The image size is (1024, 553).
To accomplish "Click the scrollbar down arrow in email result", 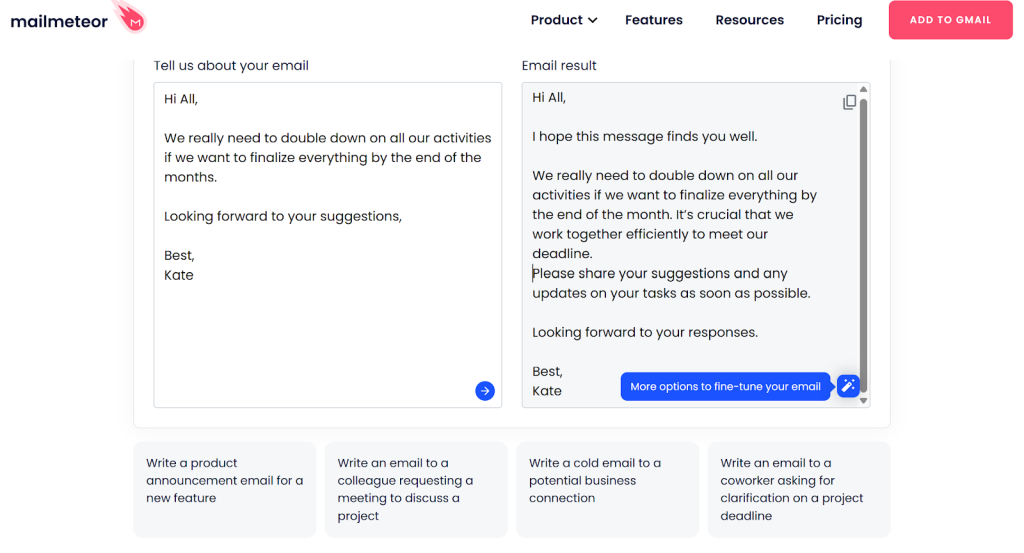I will [x=863, y=401].
